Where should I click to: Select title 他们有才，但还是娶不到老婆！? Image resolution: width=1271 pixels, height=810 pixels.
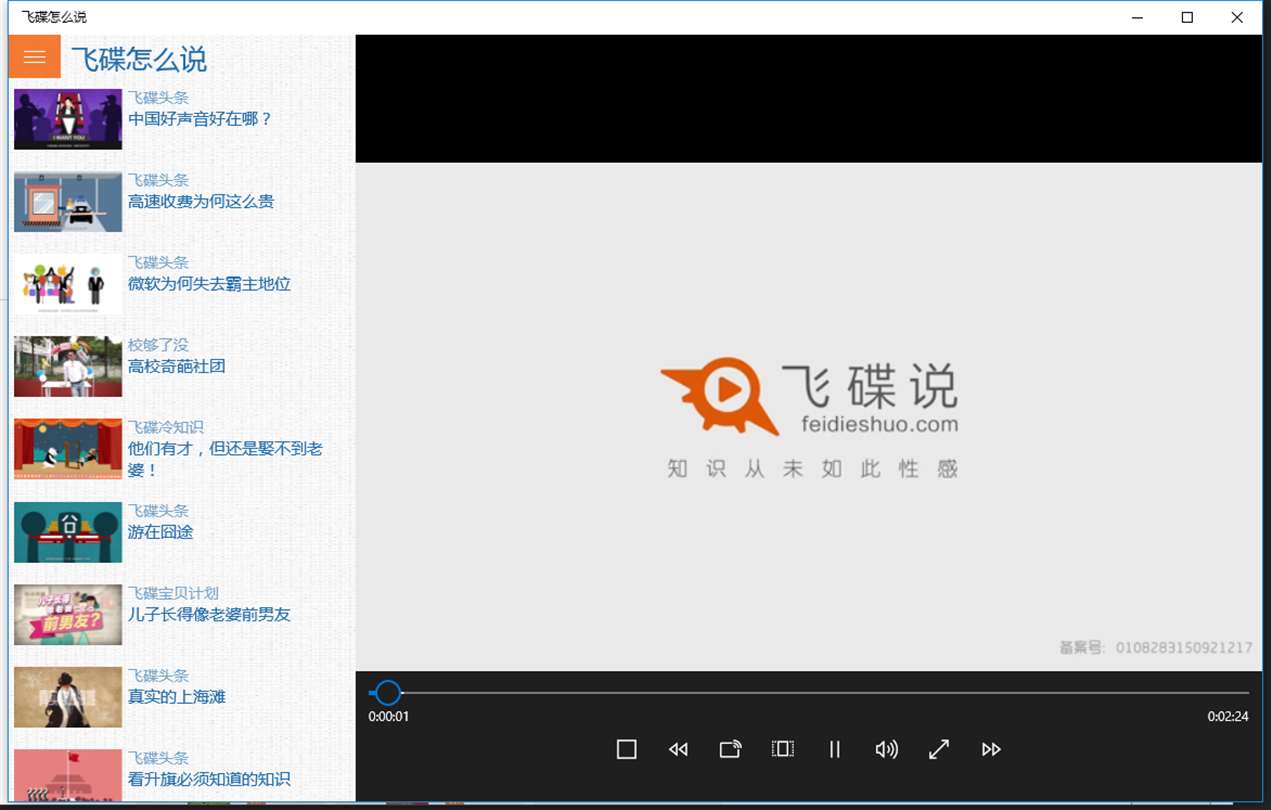[226, 459]
